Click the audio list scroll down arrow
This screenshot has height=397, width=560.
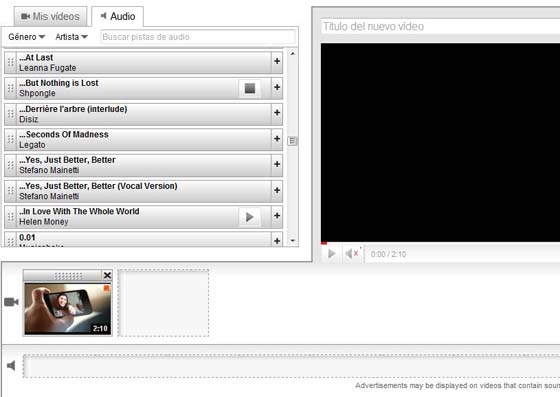click(x=292, y=241)
